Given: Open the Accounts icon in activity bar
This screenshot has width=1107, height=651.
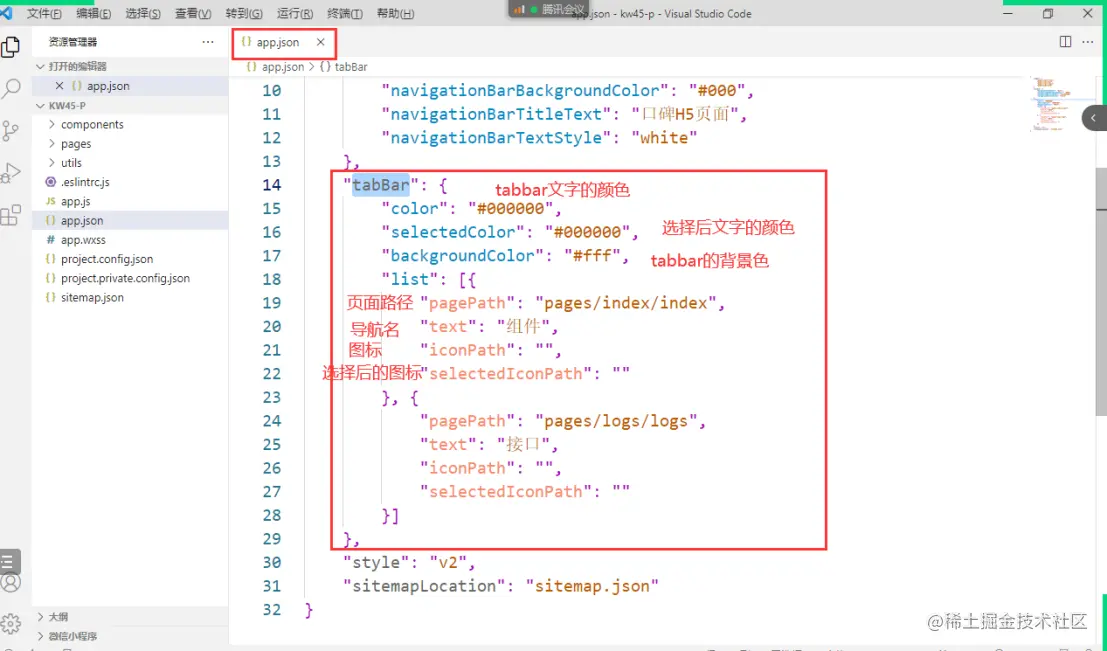Looking at the screenshot, I should tap(11, 583).
